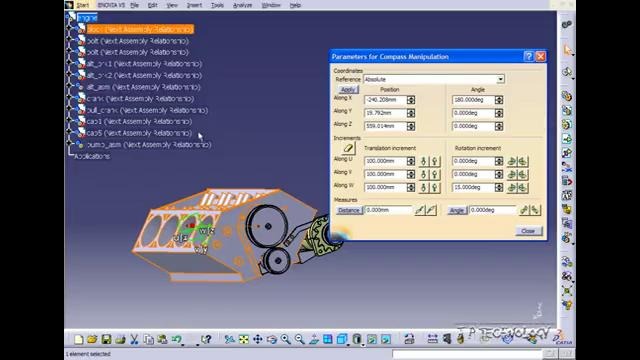640x360 pixels.
Task: Click the dialog help question mark button
Action: (x=528, y=56)
